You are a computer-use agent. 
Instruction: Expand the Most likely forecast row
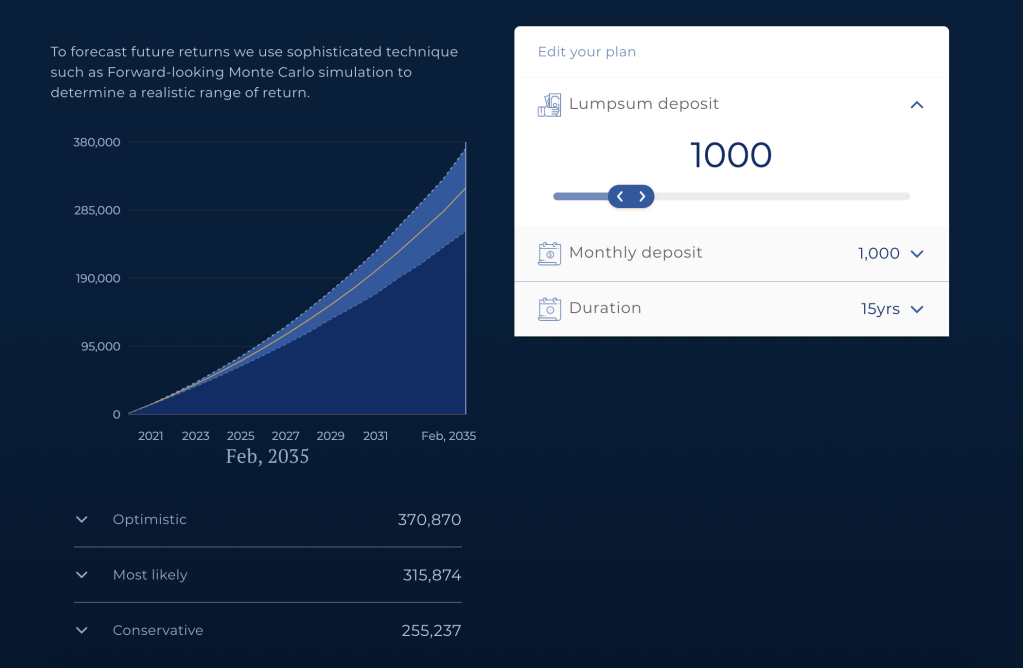[82, 575]
